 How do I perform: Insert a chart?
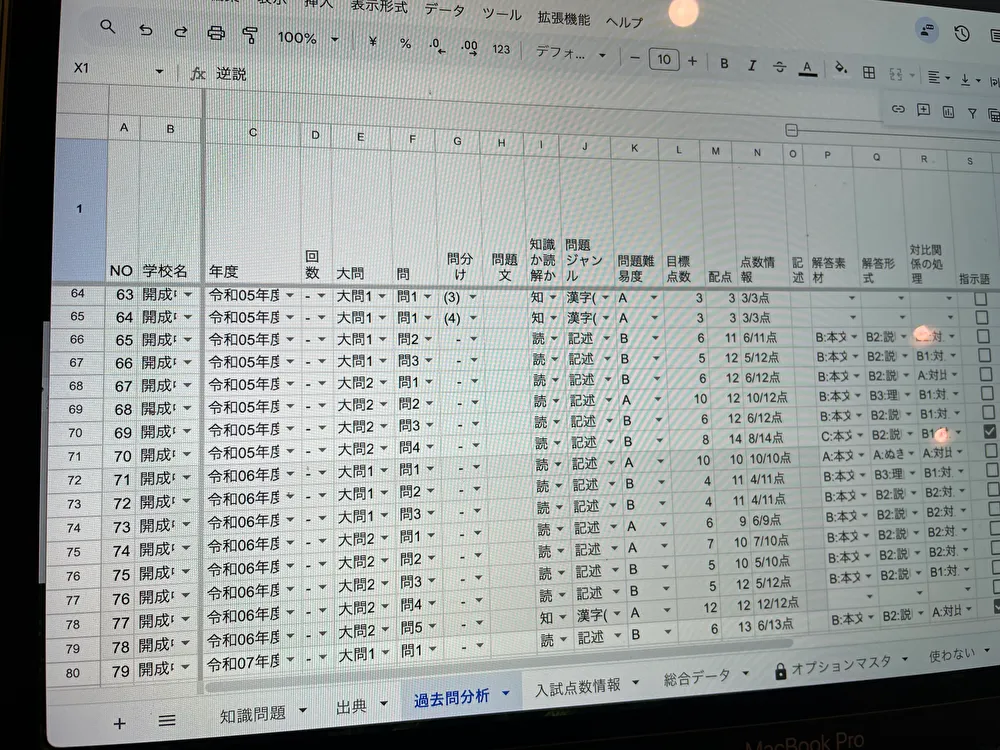tap(948, 112)
